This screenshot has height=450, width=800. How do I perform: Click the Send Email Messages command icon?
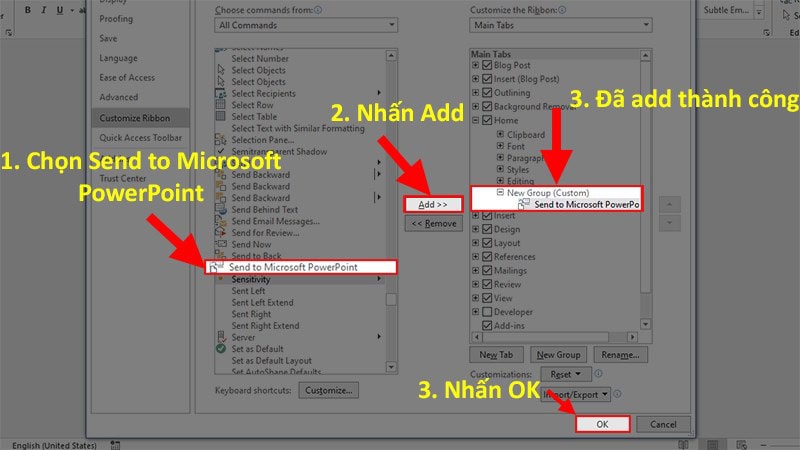220,221
